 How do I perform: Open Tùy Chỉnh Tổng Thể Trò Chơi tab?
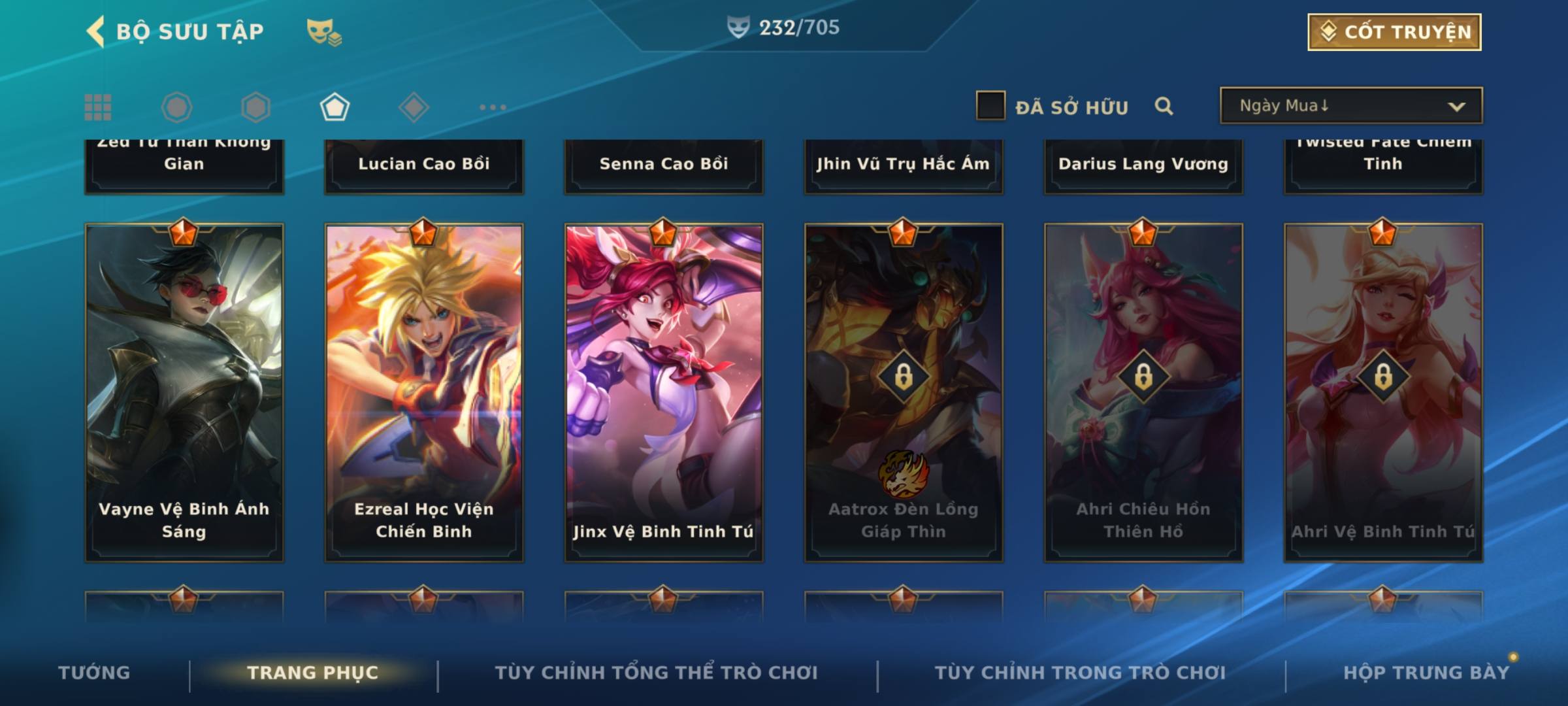656,673
